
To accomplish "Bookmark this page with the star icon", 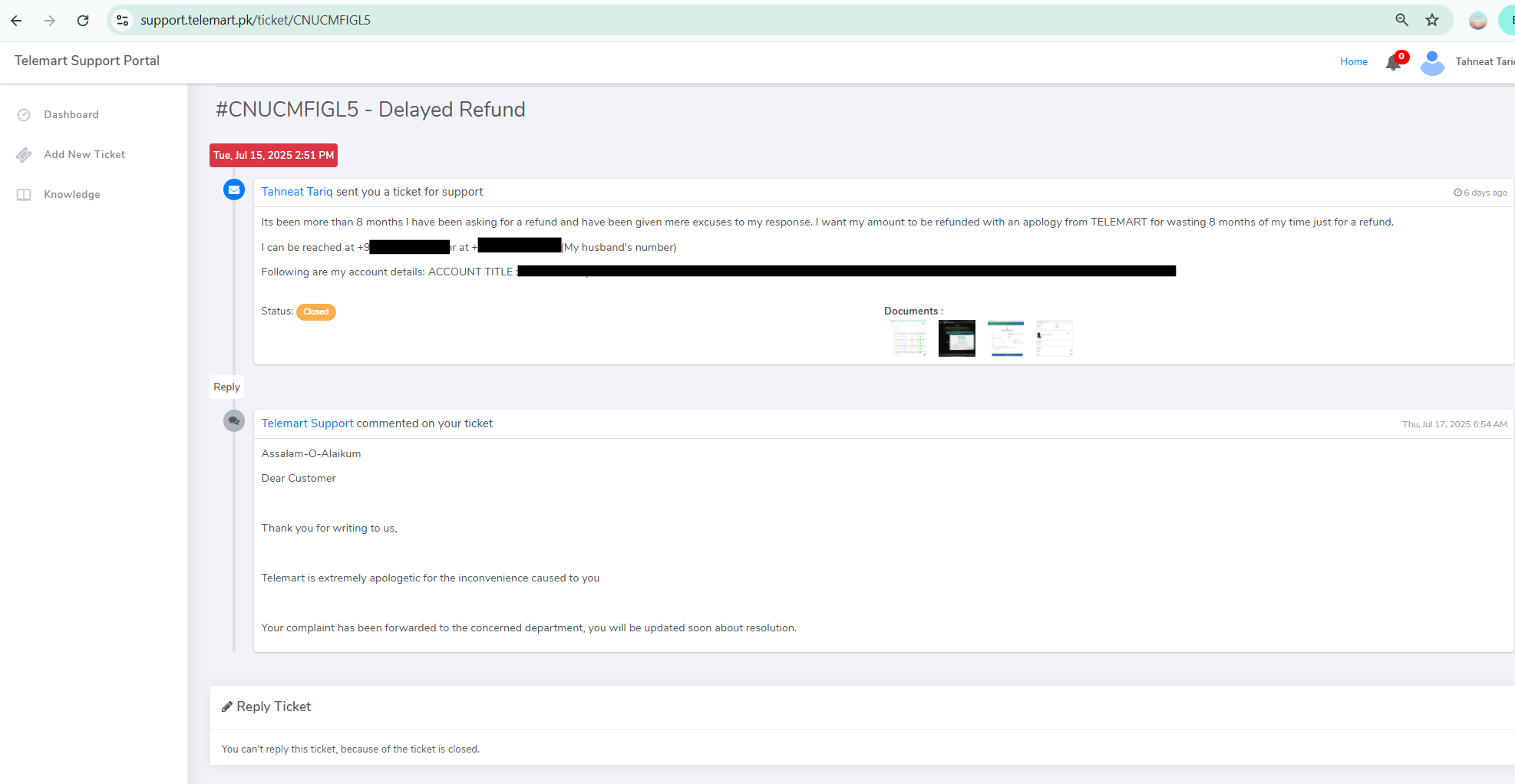I will [1432, 20].
